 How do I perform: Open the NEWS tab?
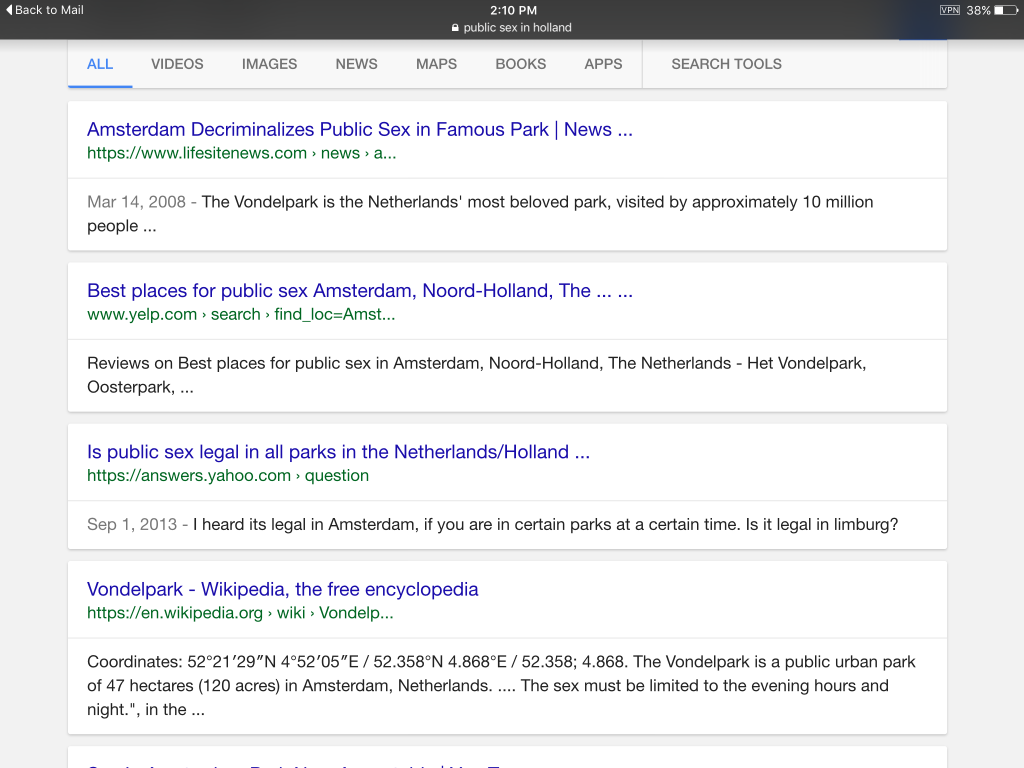pyautogui.click(x=357, y=64)
